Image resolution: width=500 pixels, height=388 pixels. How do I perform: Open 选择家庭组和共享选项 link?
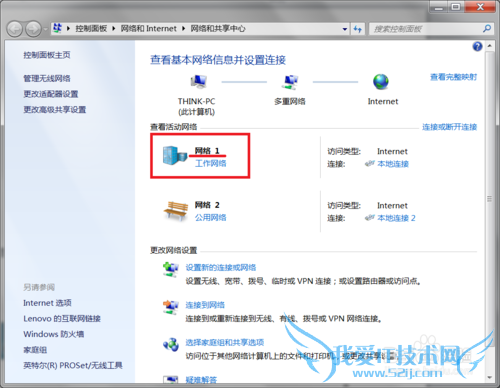[x=225, y=342]
